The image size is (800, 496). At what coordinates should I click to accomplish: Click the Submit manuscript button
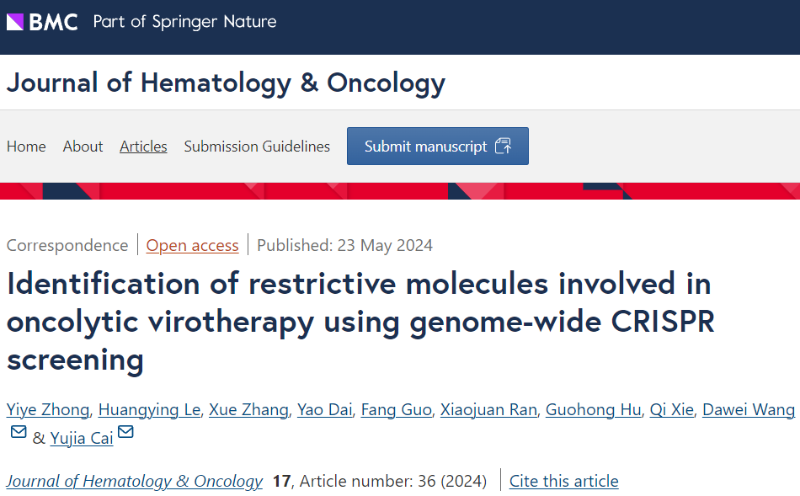click(438, 146)
